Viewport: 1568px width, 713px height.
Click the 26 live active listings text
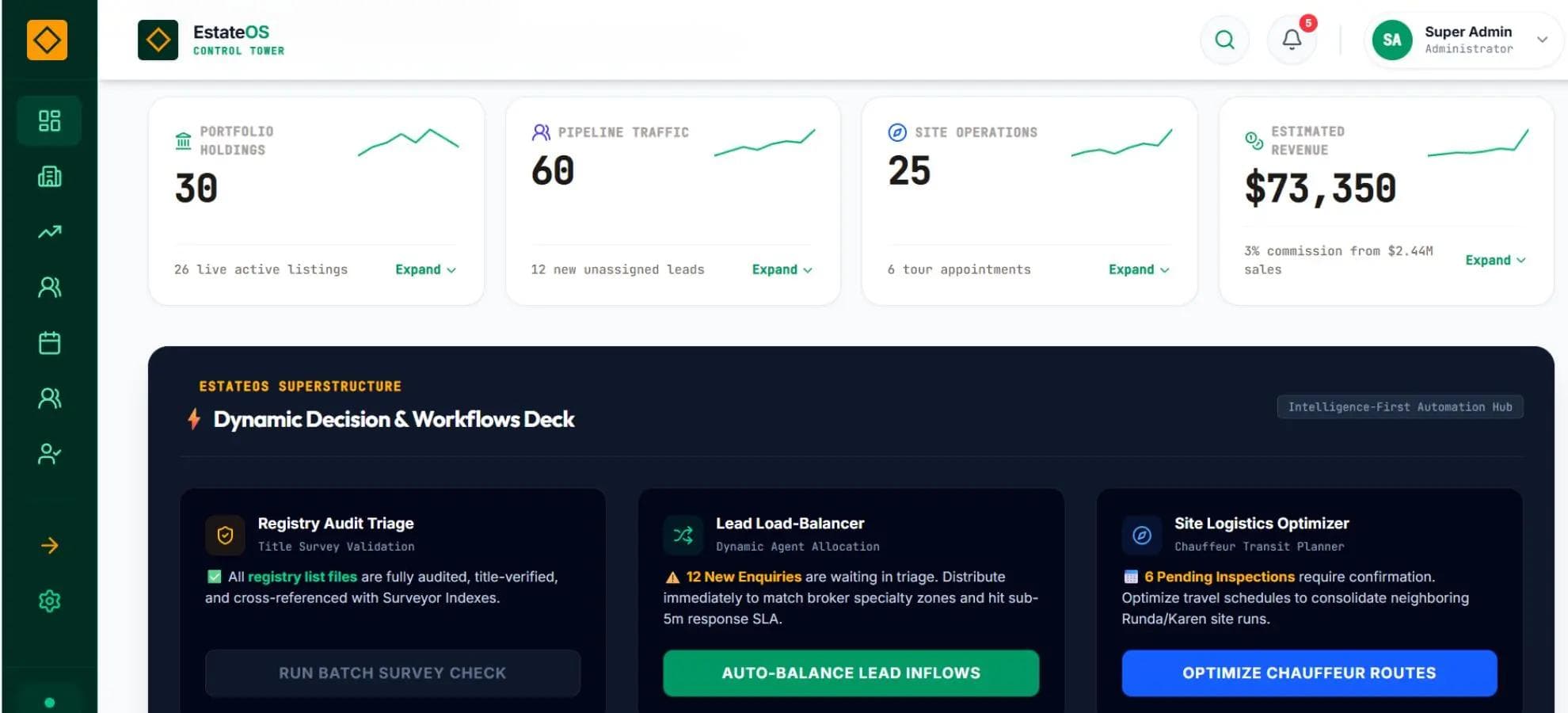261,269
